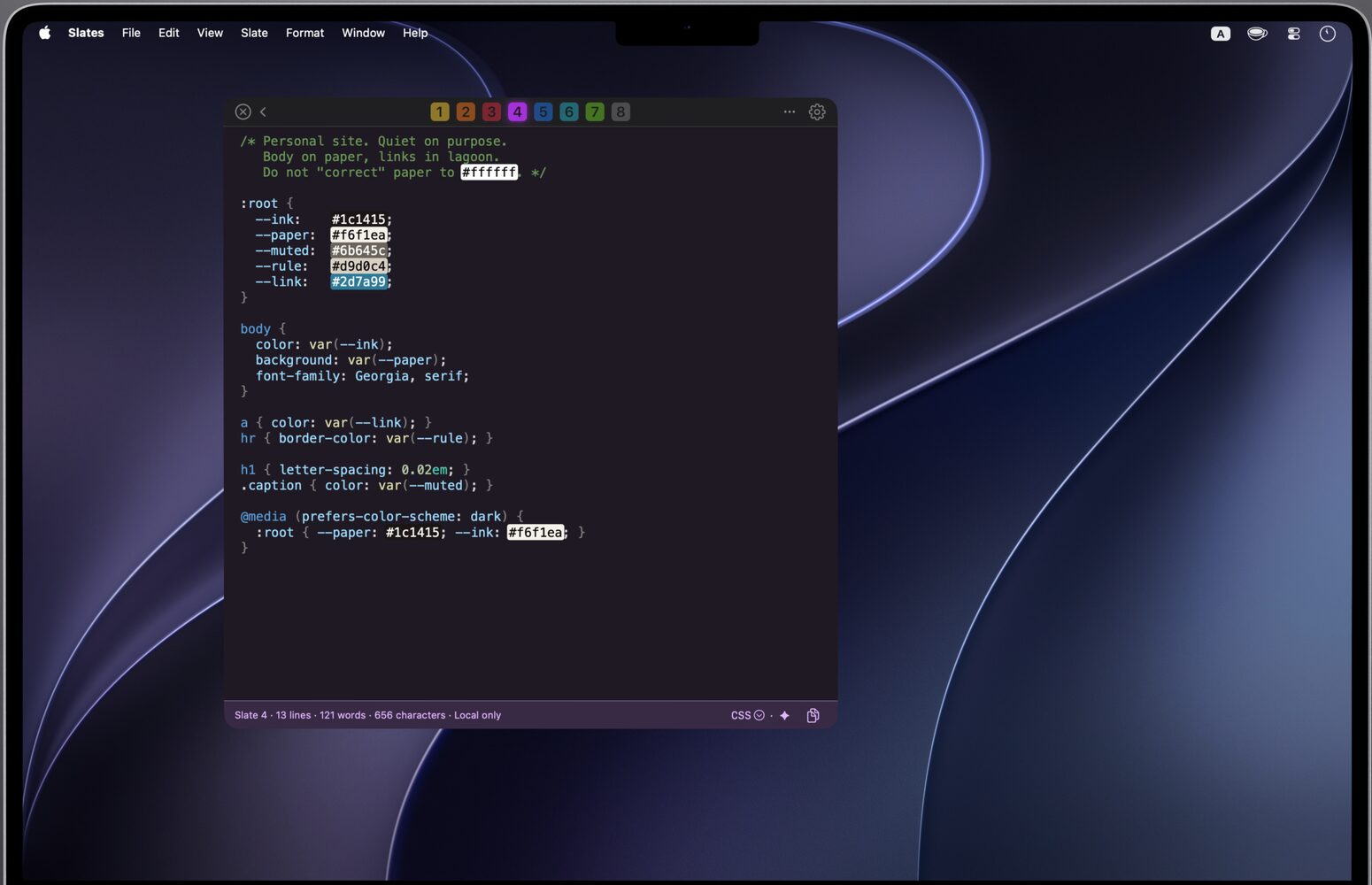Image resolution: width=1372 pixels, height=885 pixels.
Task: Open the Format menu
Action: pyautogui.click(x=304, y=33)
